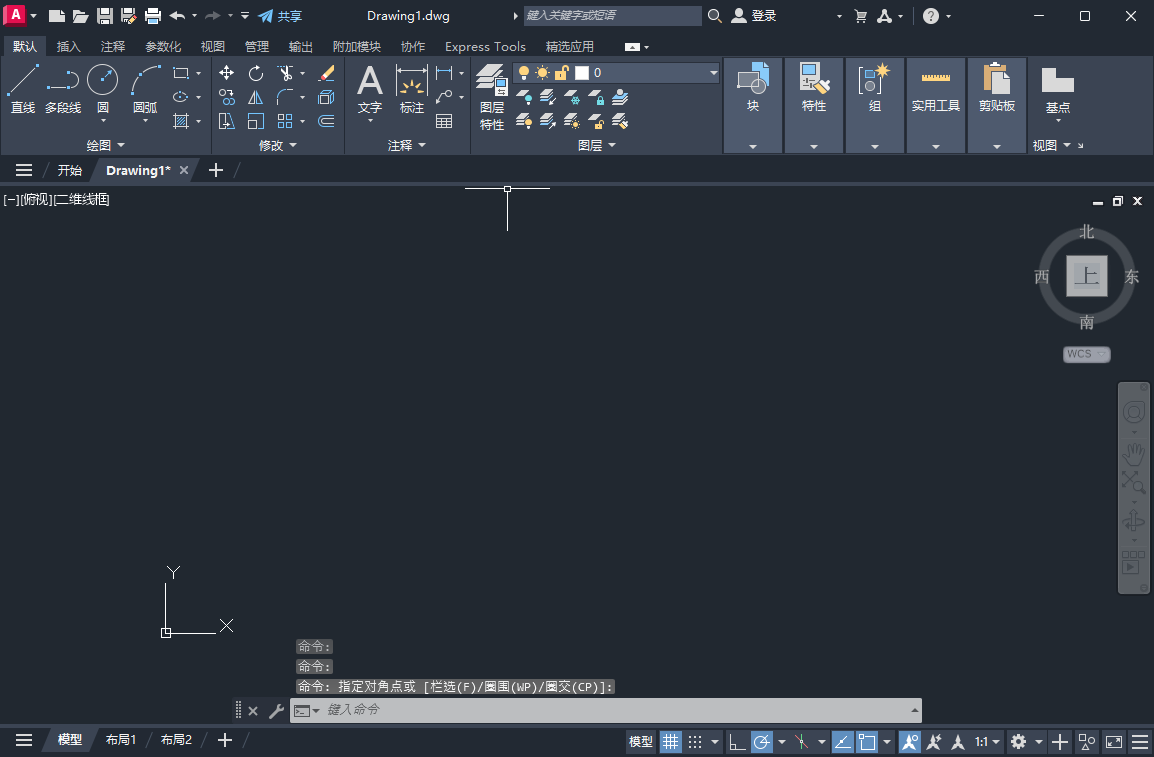Toggle grid display in status bar
The width and height of the screenshot is (1154, 757).
point(670,742)
